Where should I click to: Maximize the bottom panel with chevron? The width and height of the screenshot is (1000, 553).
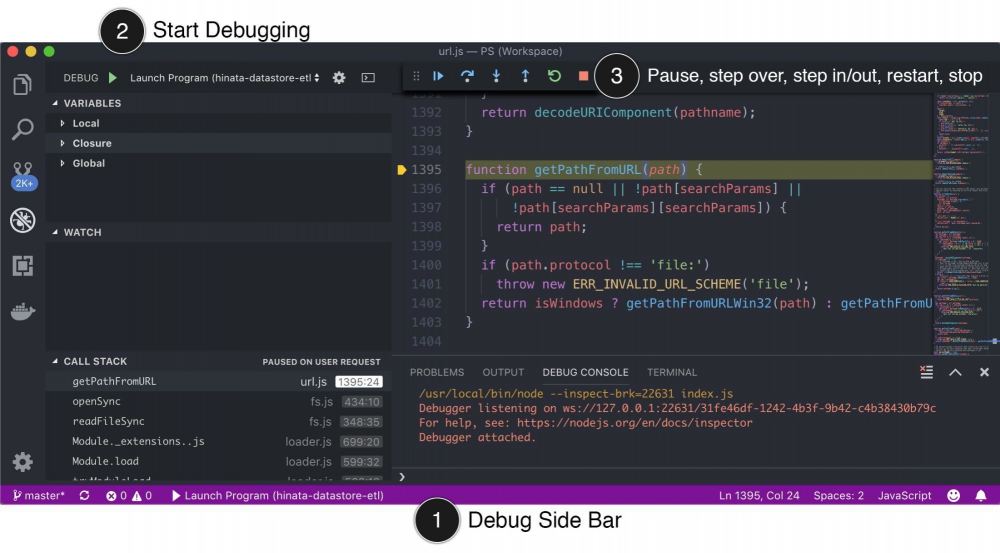point(955,372)
